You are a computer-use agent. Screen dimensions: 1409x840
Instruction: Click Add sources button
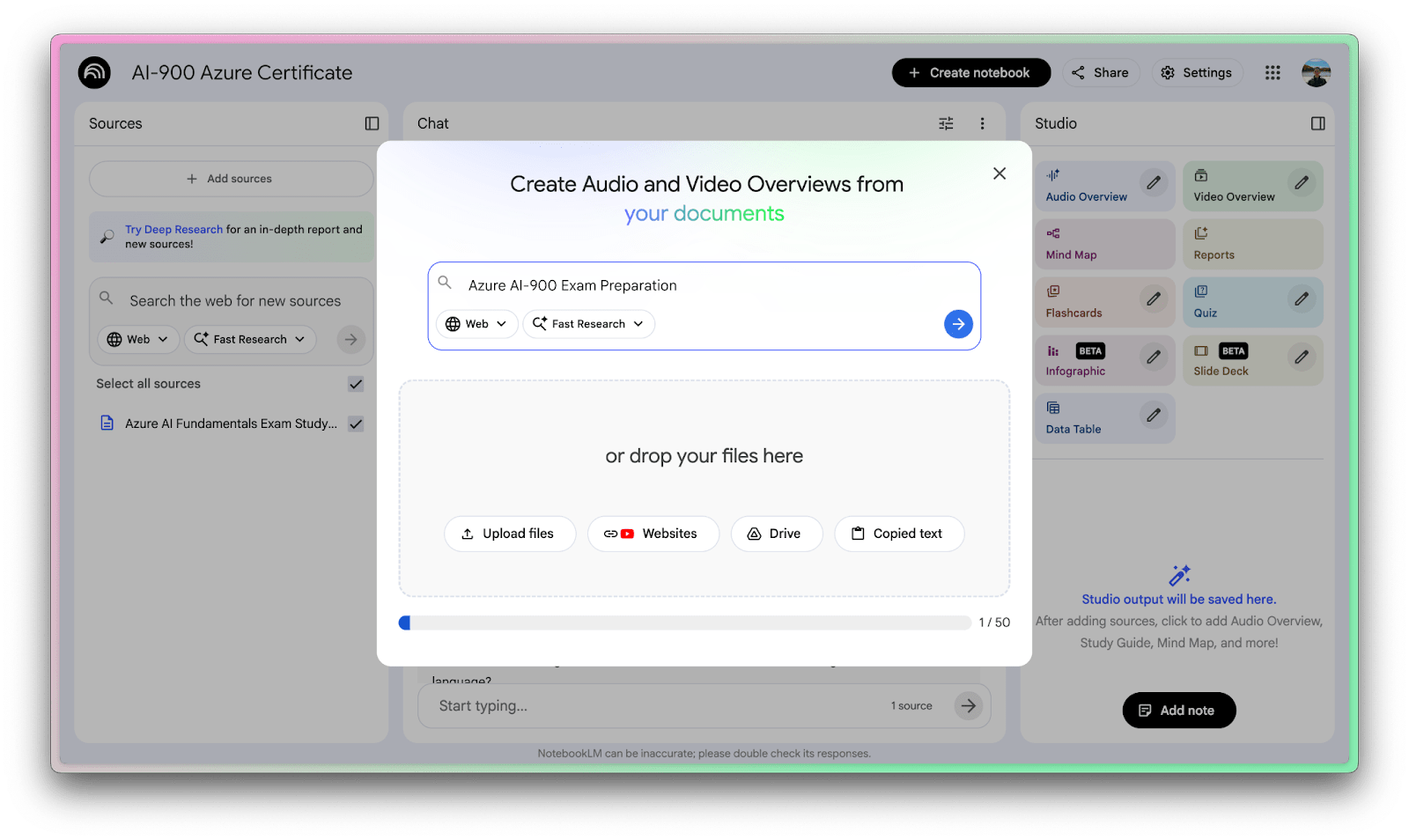click(231, 179)
